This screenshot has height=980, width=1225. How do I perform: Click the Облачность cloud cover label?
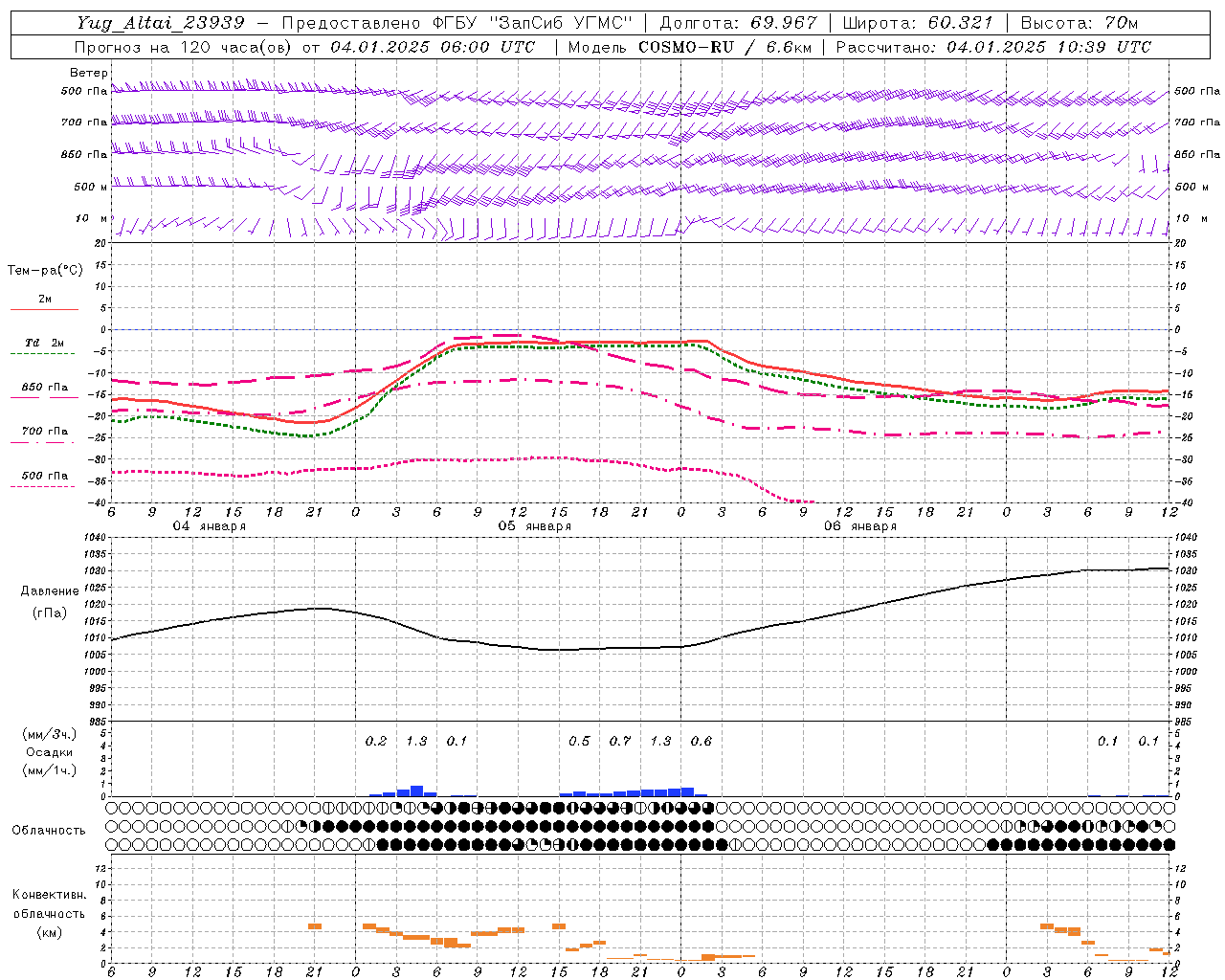pyautogui.click(x=49, y=830)
